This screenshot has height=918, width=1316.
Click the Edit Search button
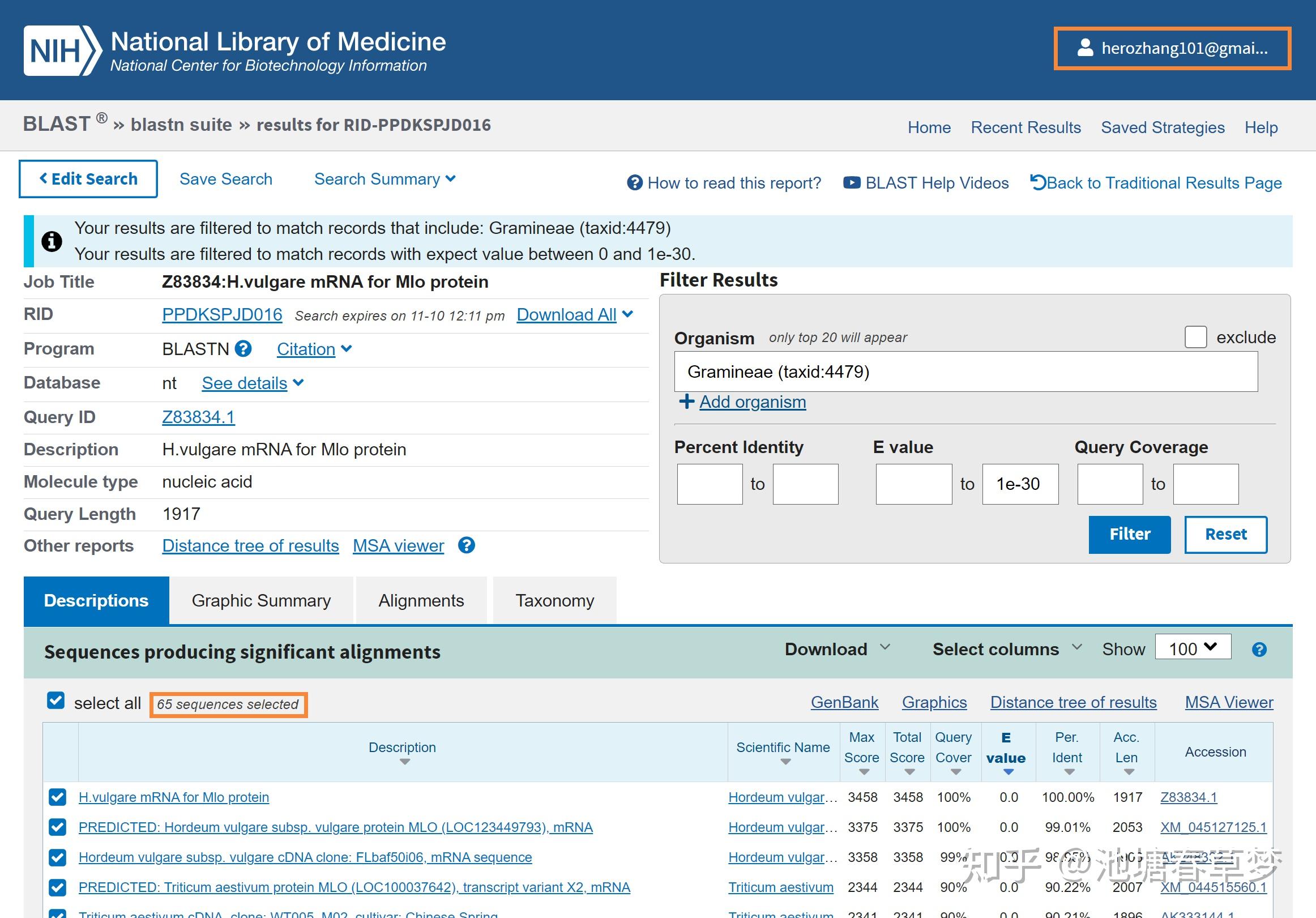click(x=88, y=179)
